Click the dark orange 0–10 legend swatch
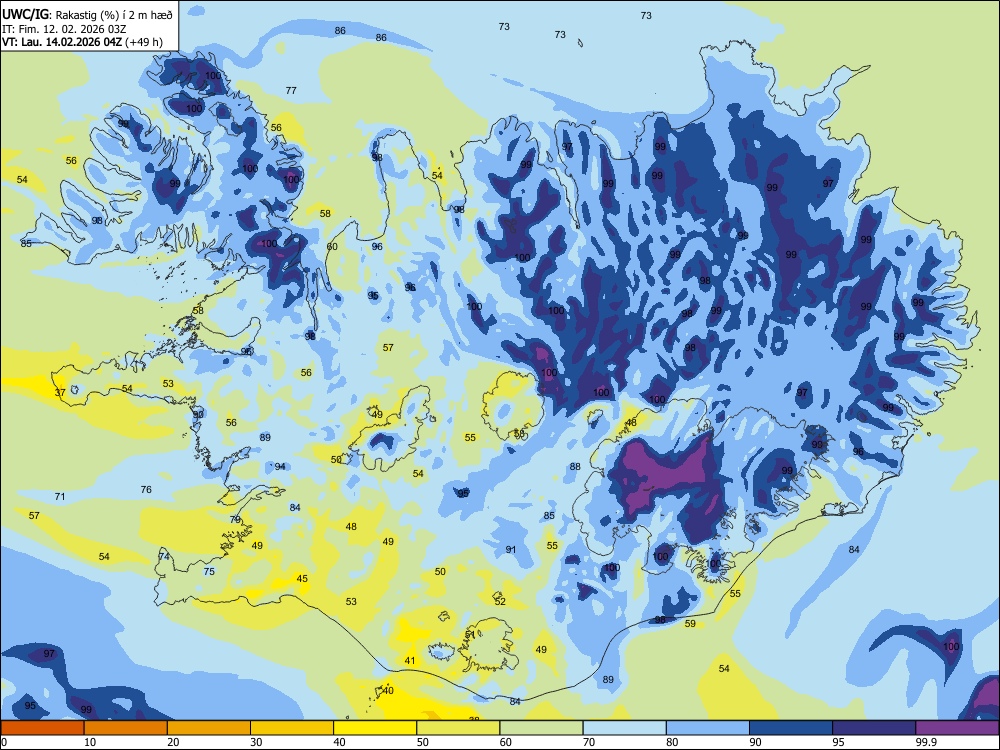This screenshot has height=750, width=1000. (x=43, y=728)
